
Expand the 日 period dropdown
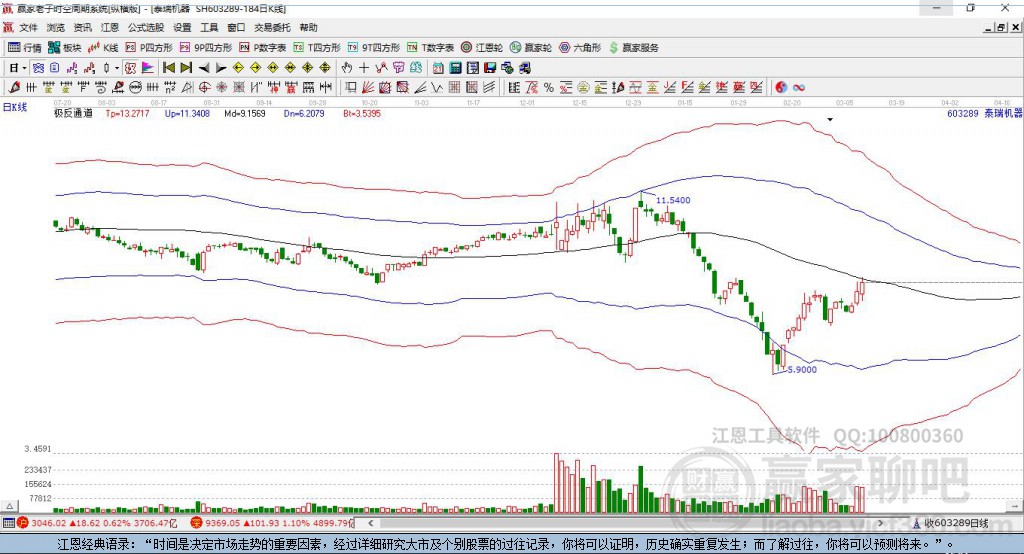coord(24,68)
